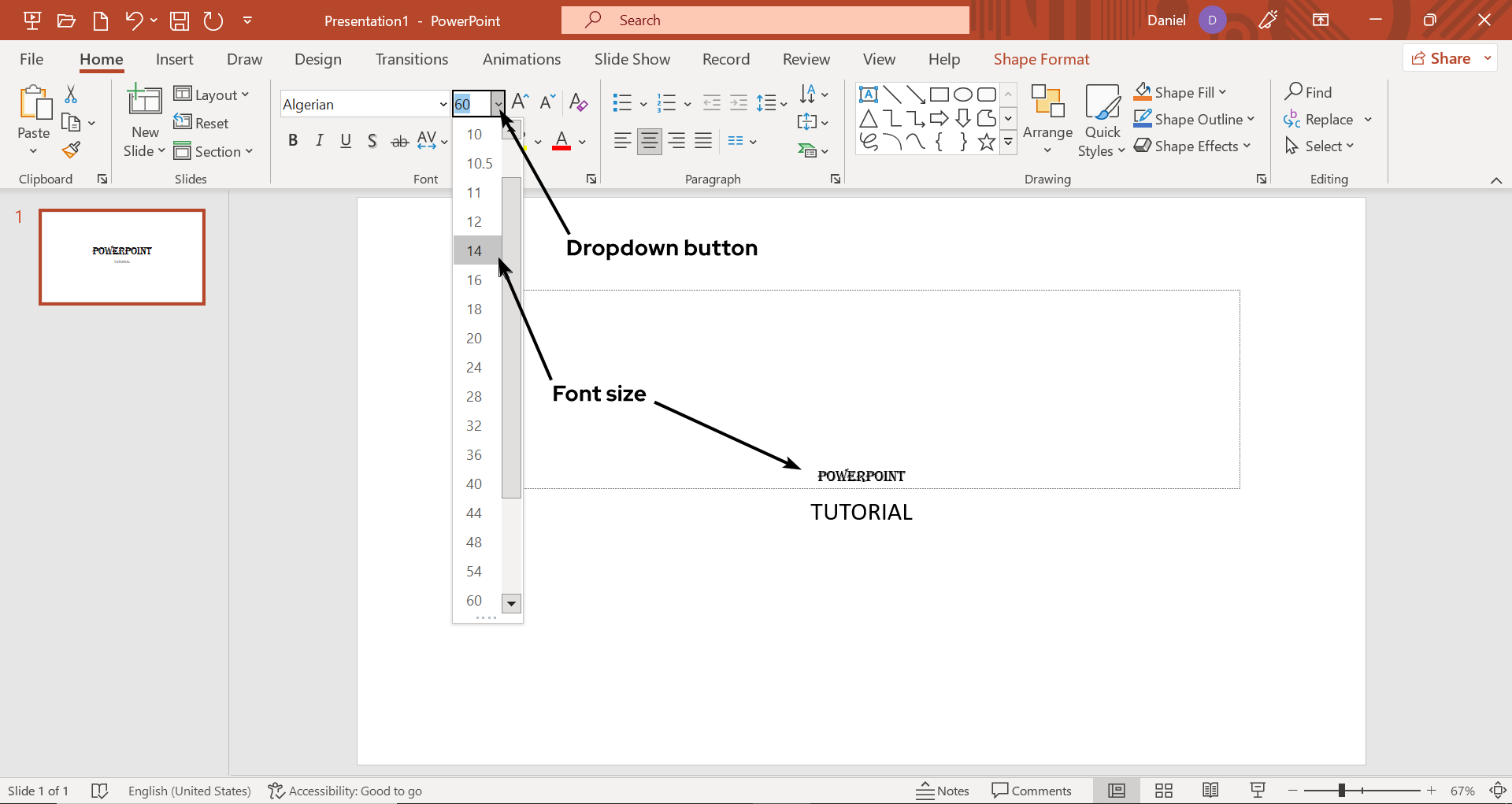The image size is (1512, 804).
Task: Toggle Center text alignment
Action: [x=649, y=141]
